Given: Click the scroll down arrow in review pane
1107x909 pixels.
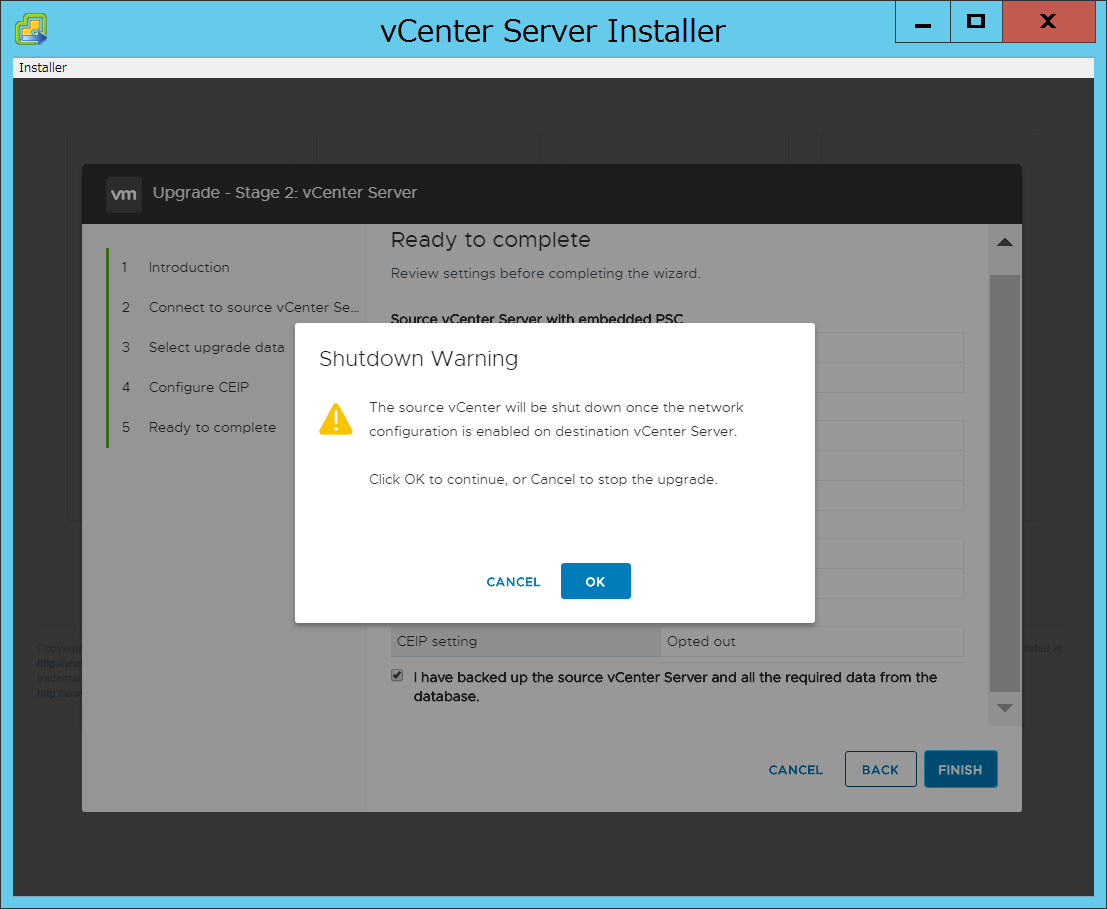Looking at the screenshot, I should point(1005,708).
